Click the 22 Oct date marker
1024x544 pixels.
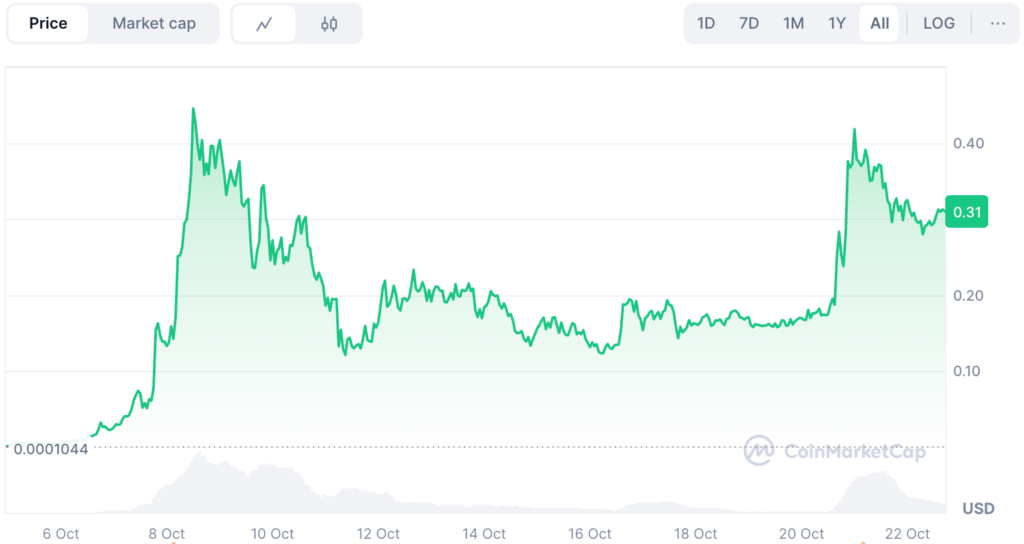pyautogui.click(x=908, y=533)
